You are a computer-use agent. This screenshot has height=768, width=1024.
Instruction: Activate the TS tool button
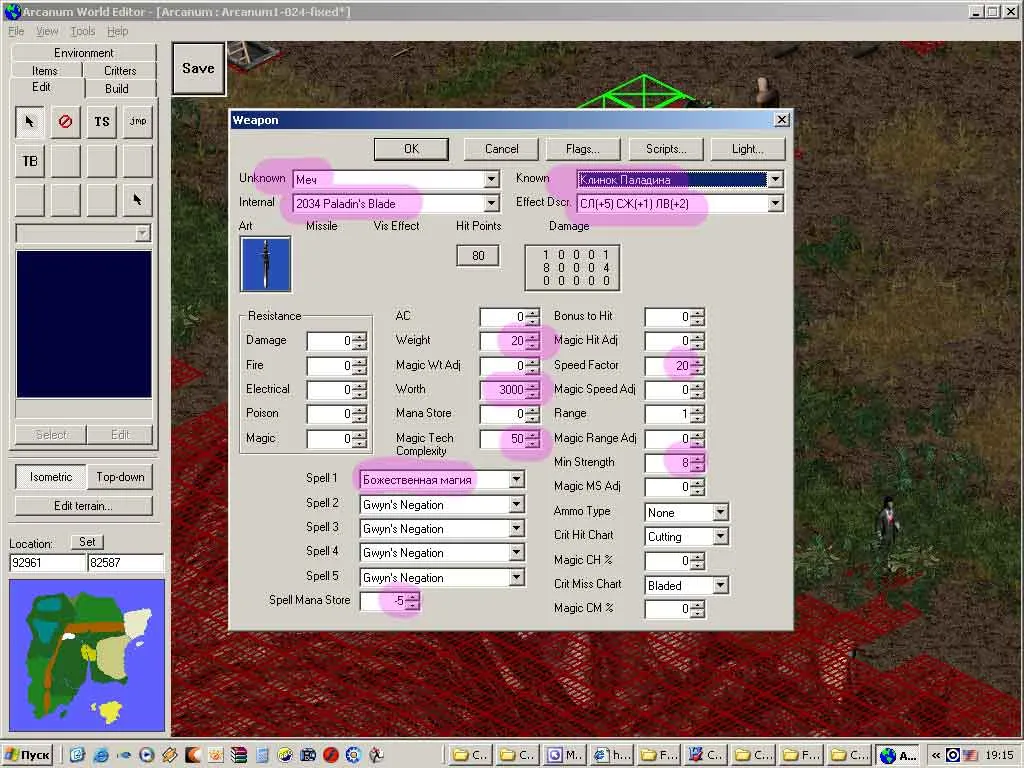click(x=102, y=121)
